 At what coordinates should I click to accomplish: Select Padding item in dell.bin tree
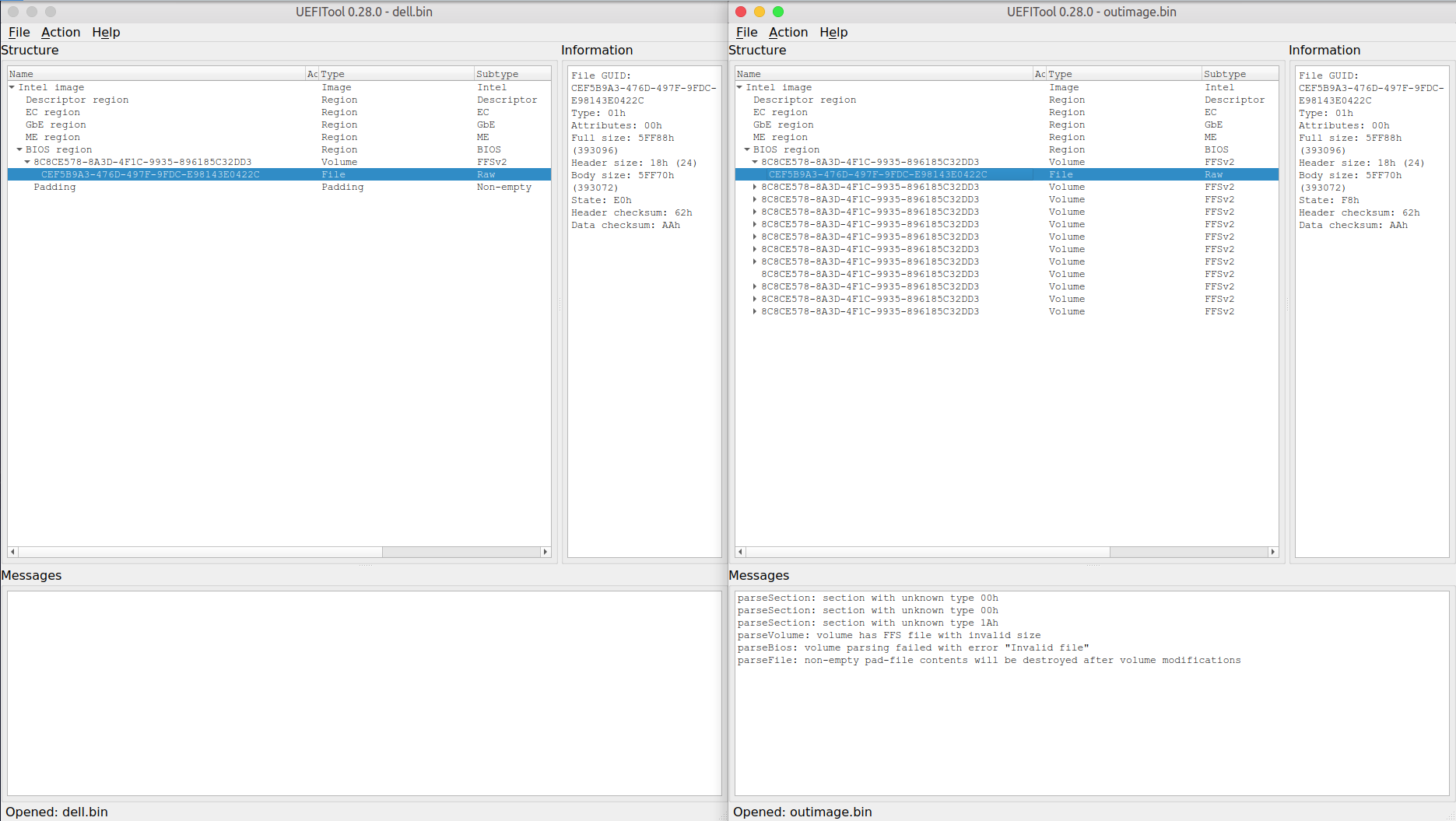pyautogui.click(x=54, y=187)
